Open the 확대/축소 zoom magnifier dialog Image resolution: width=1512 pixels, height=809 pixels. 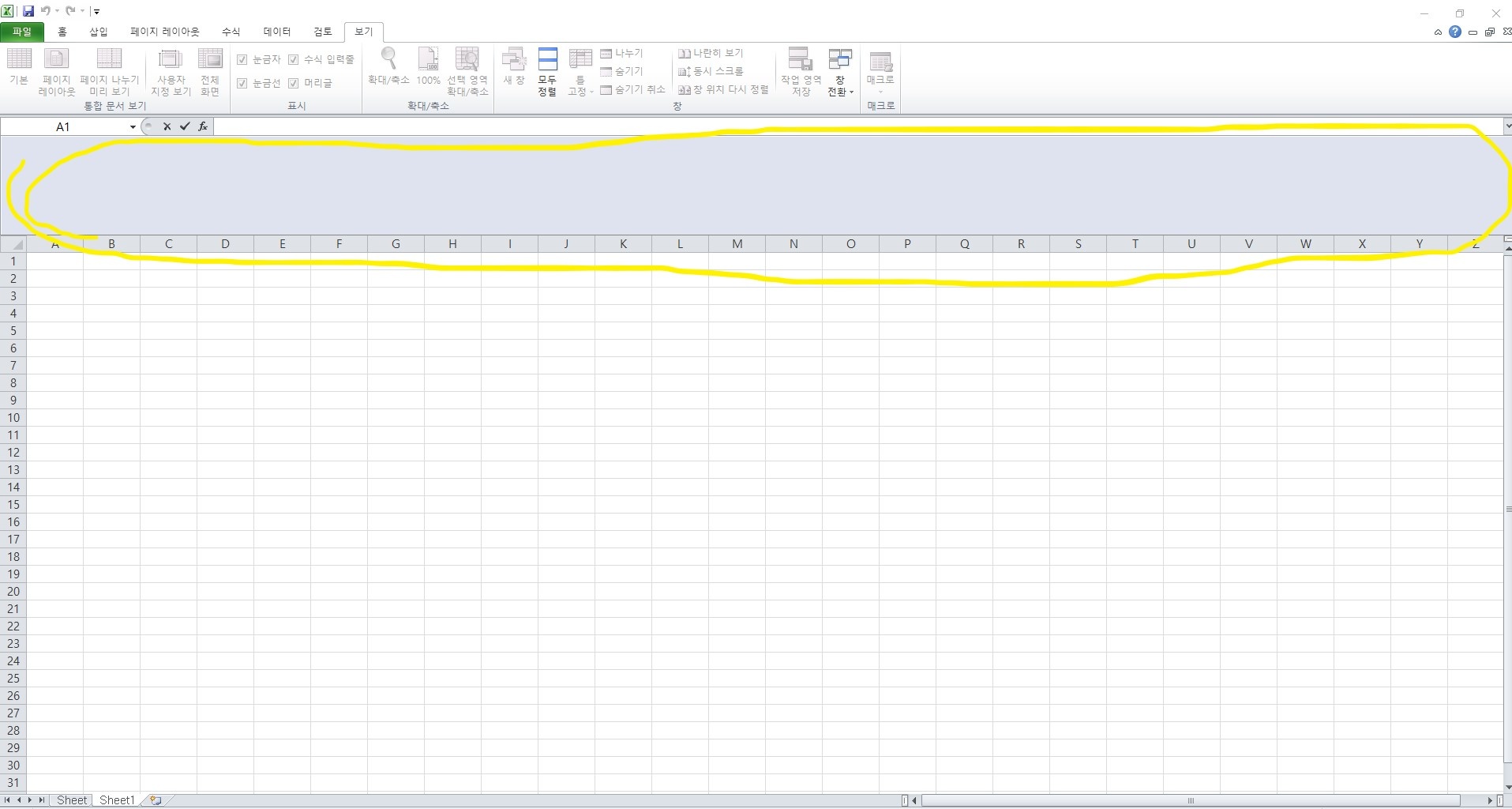(388, 66)
